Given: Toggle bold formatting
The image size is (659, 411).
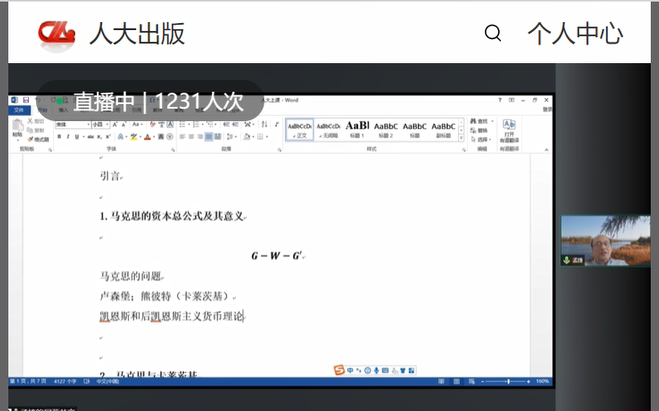Looking at the screenshot, I should coord(59,137).
